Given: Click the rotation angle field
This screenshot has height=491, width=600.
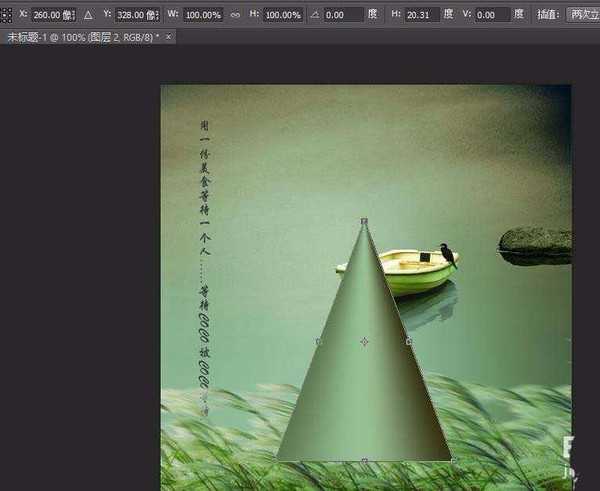Looking at the screenshot, I should click(345, 15).
